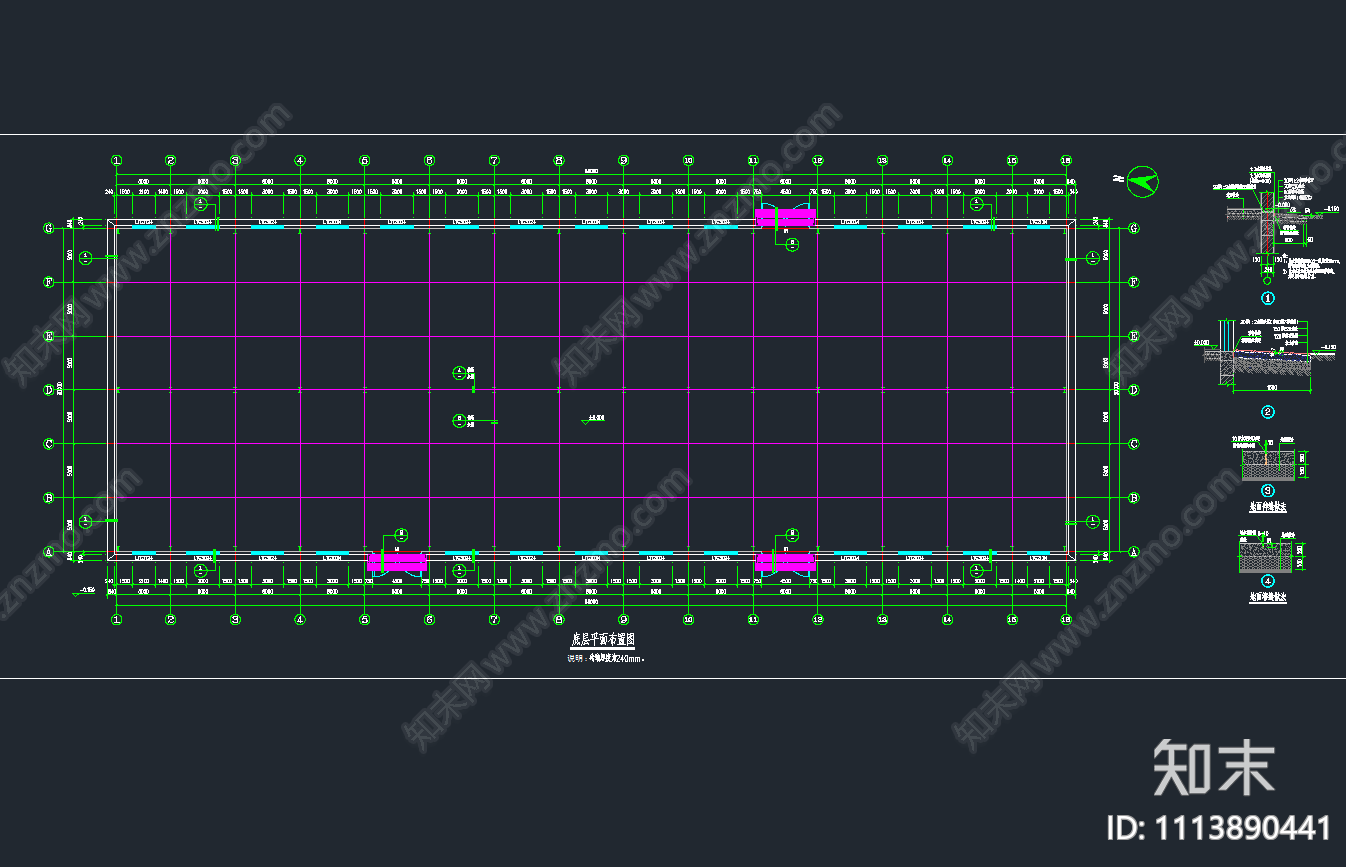Select detail number bubble 4
1346x867 pixels.
click(1267, 581)
